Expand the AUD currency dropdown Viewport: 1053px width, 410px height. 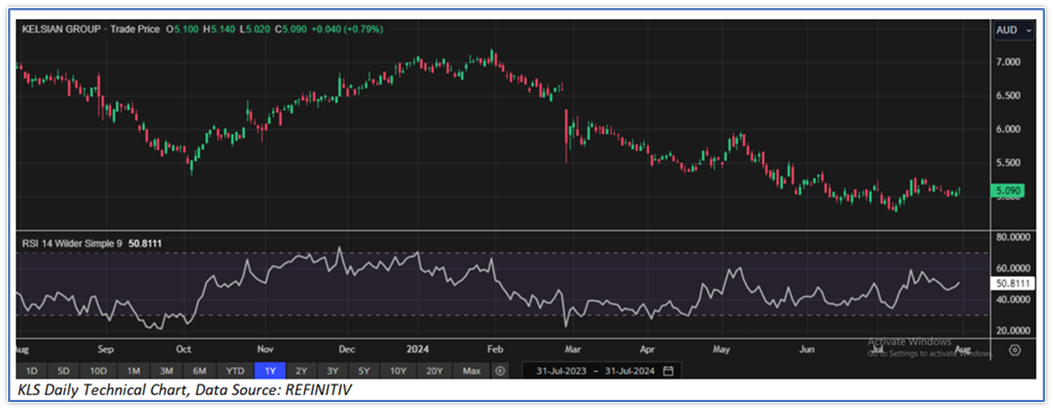(x=1014, y=31)
